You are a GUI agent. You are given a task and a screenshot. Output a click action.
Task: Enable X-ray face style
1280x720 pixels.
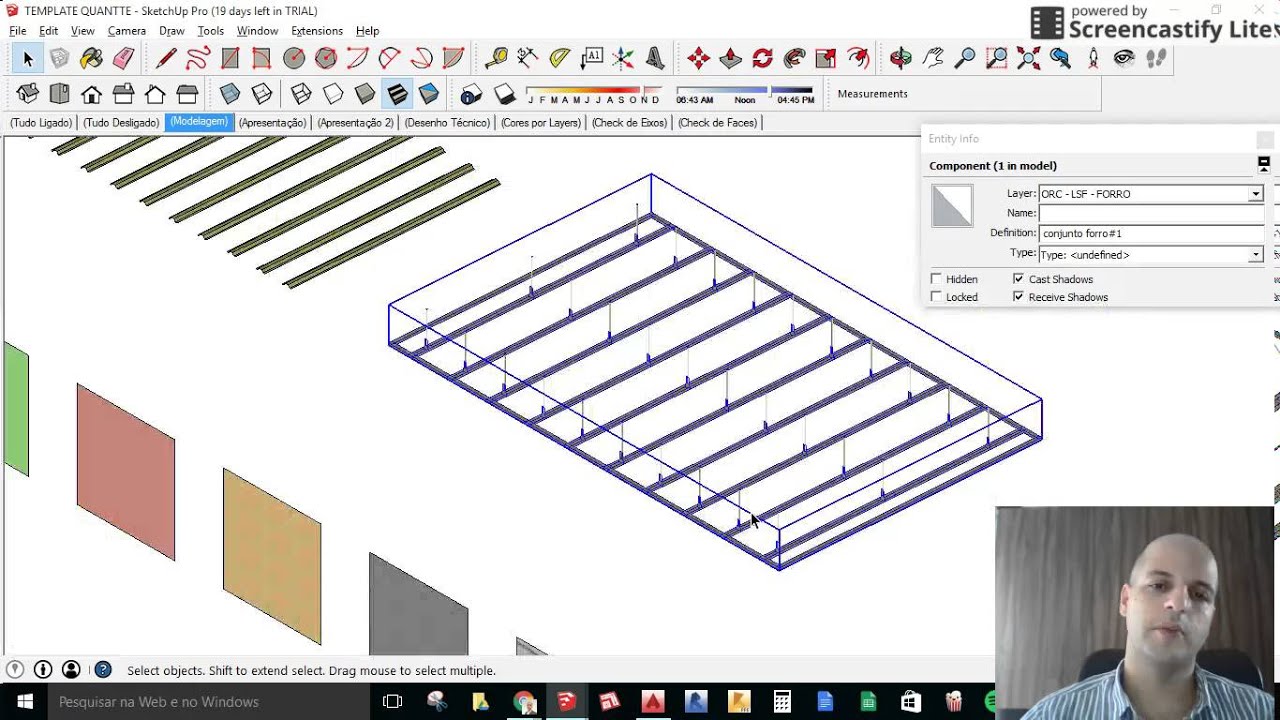point(230,94)
